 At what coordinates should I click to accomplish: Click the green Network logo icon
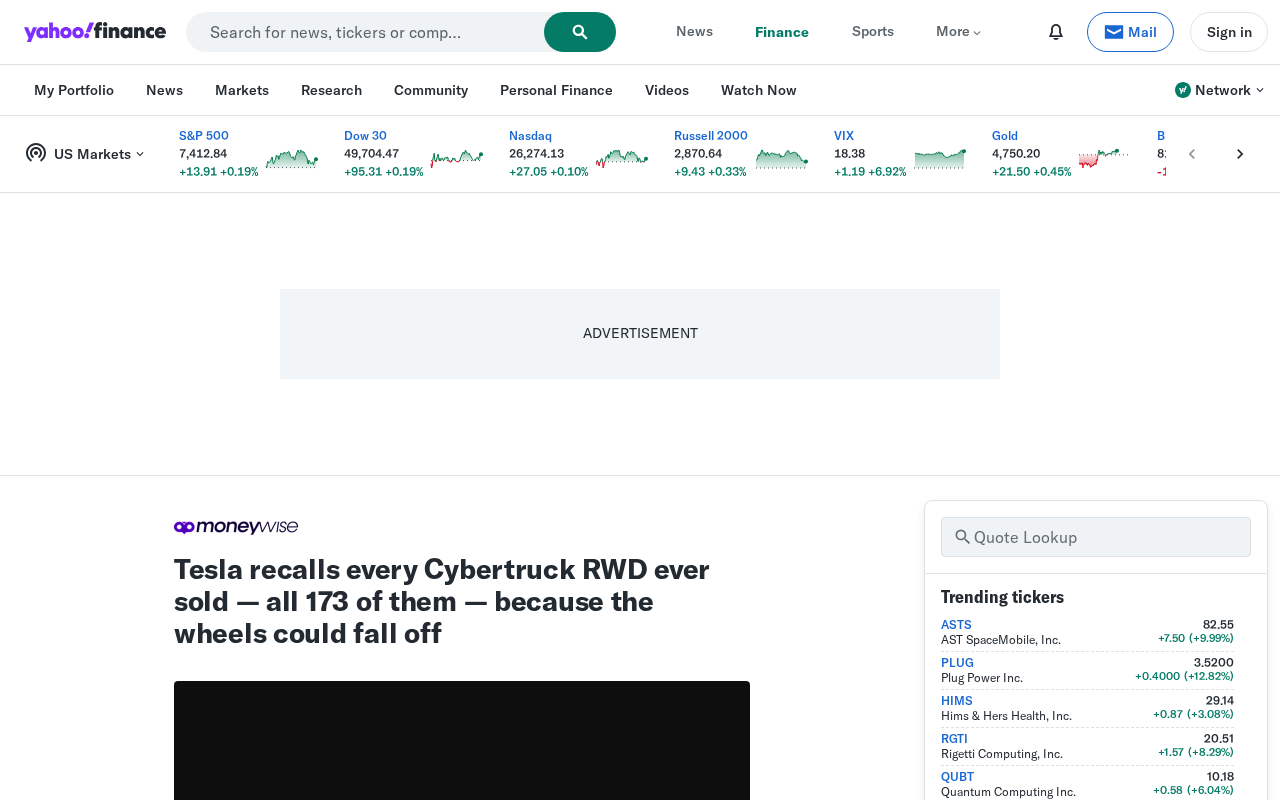1183,90
